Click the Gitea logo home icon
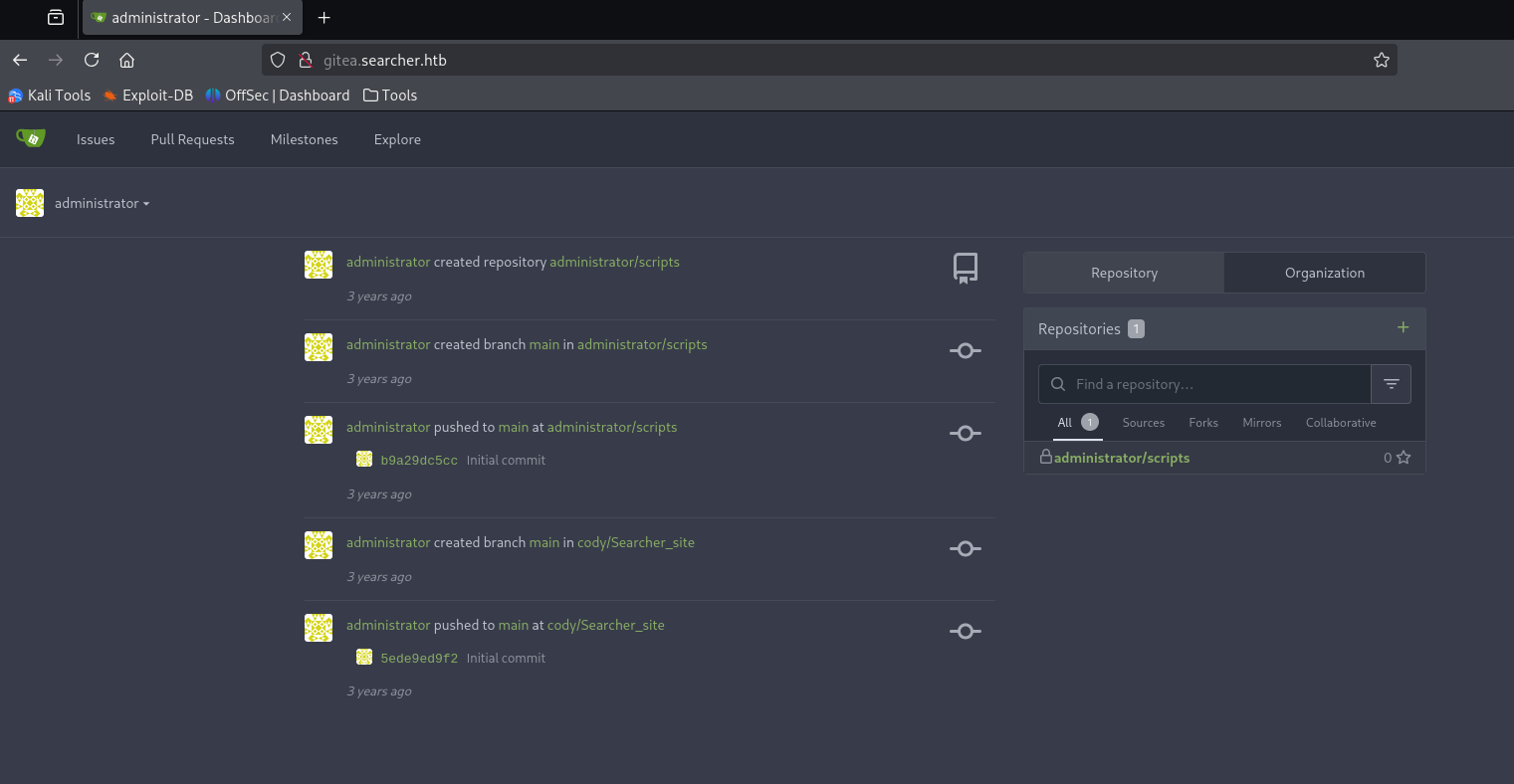This screenshot has height=784, width=1514. click(31, 138)
